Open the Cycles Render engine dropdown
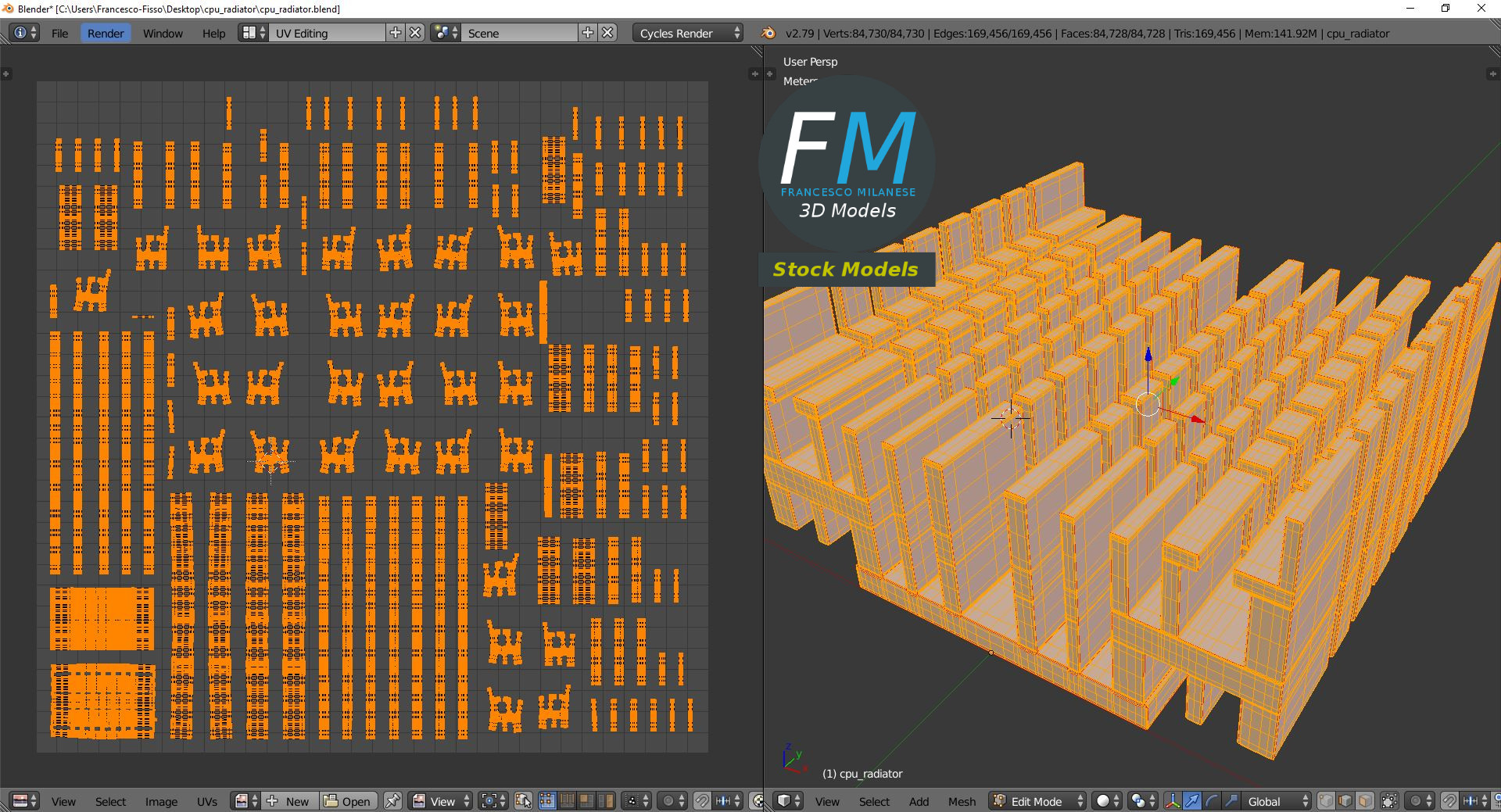This screenshot has height=812, width=1501. pos(686,33)
